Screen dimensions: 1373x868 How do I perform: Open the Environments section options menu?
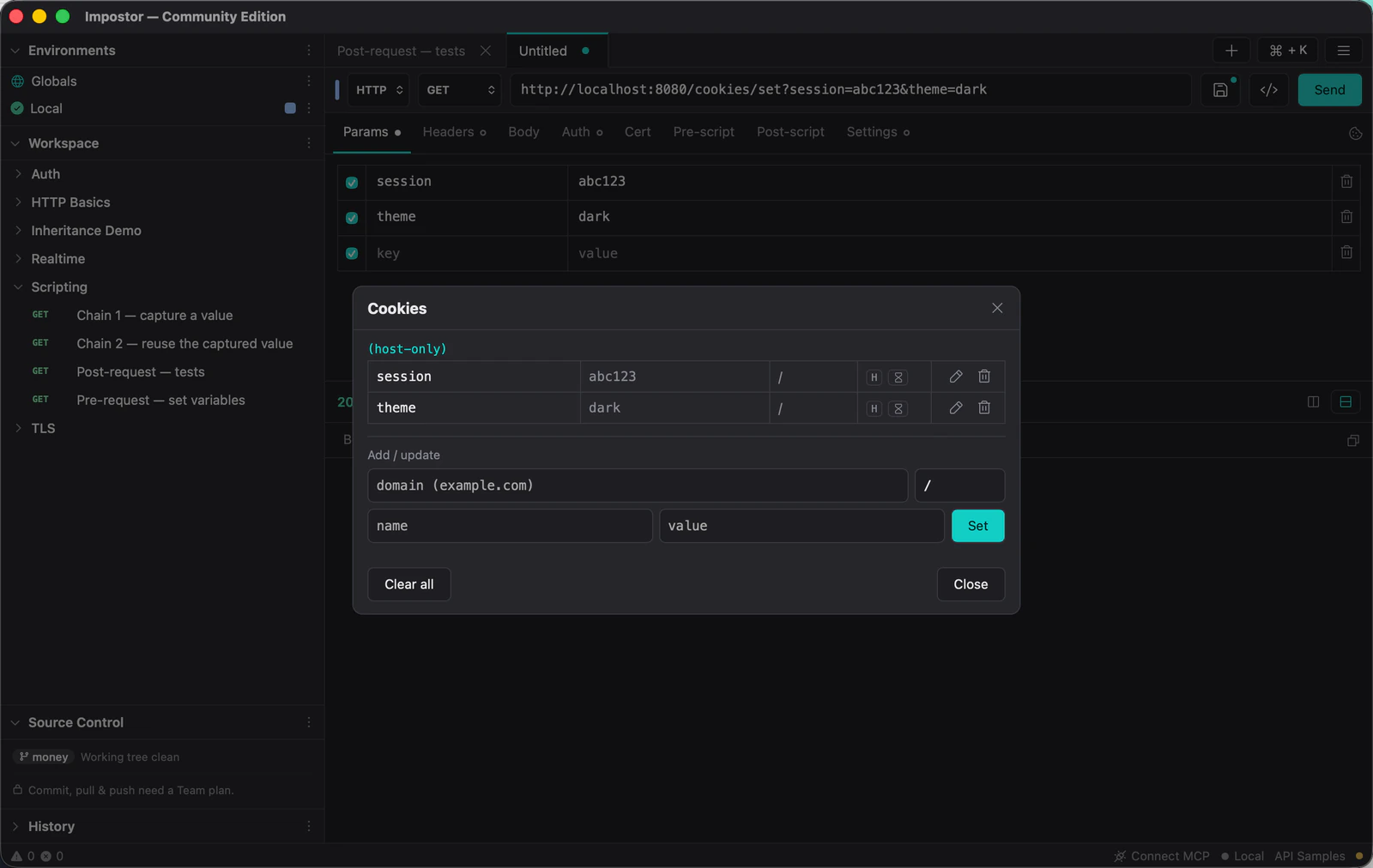(x=309, y=51)
